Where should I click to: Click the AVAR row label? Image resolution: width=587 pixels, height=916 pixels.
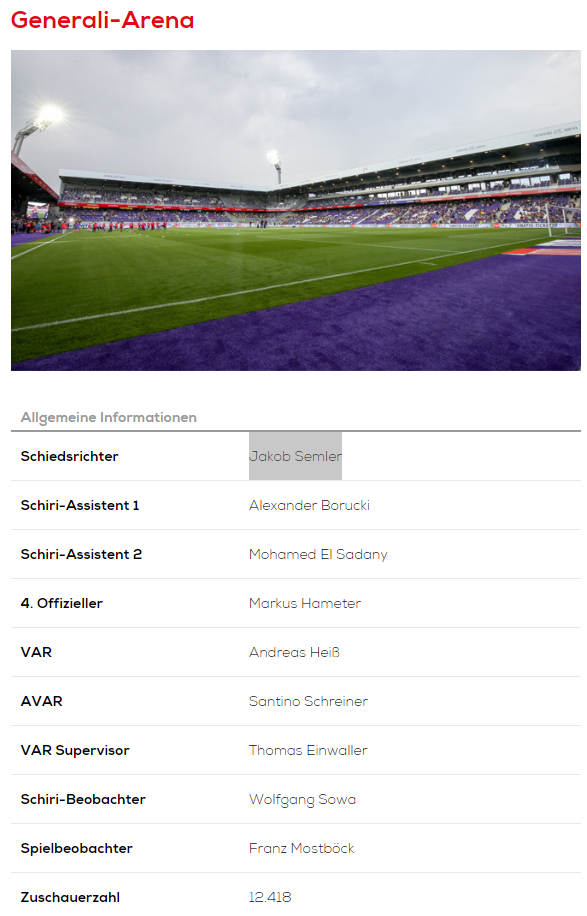(41, 702)
